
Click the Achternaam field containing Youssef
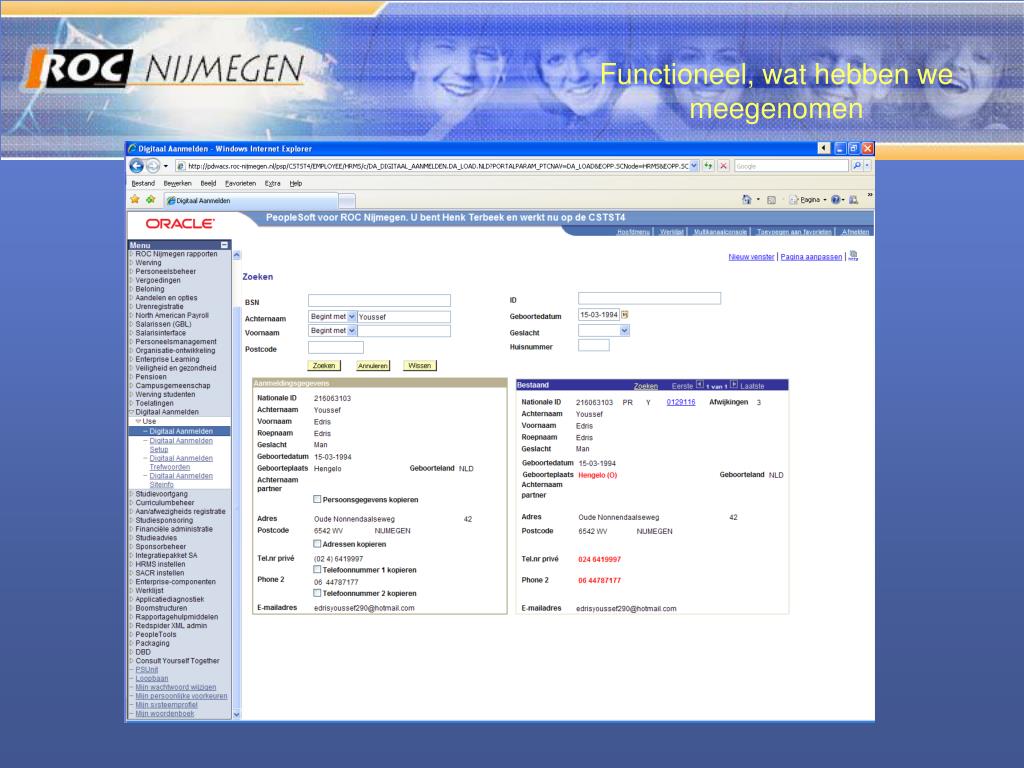point(403,317)
